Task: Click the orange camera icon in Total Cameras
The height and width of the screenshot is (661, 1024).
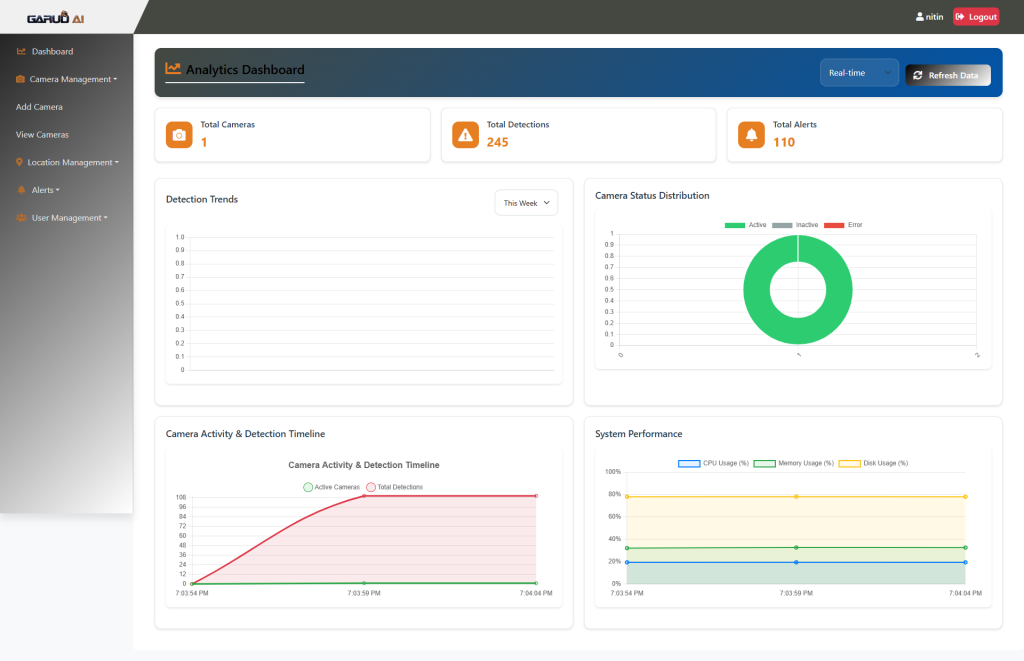Action: click(x=179, y=135)
